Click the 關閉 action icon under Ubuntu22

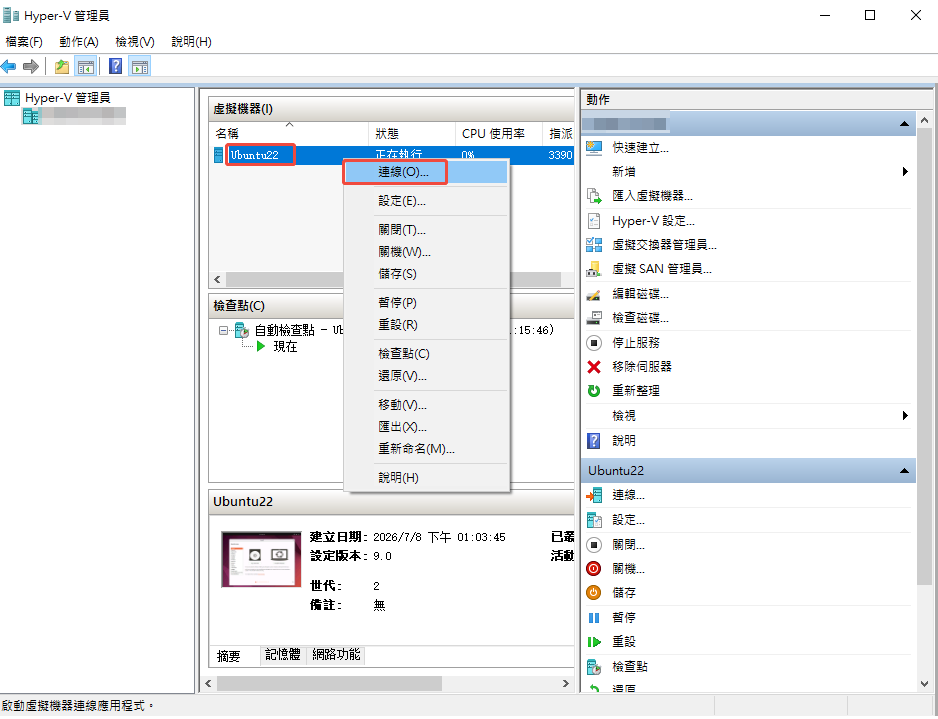[x=593, y=545]
